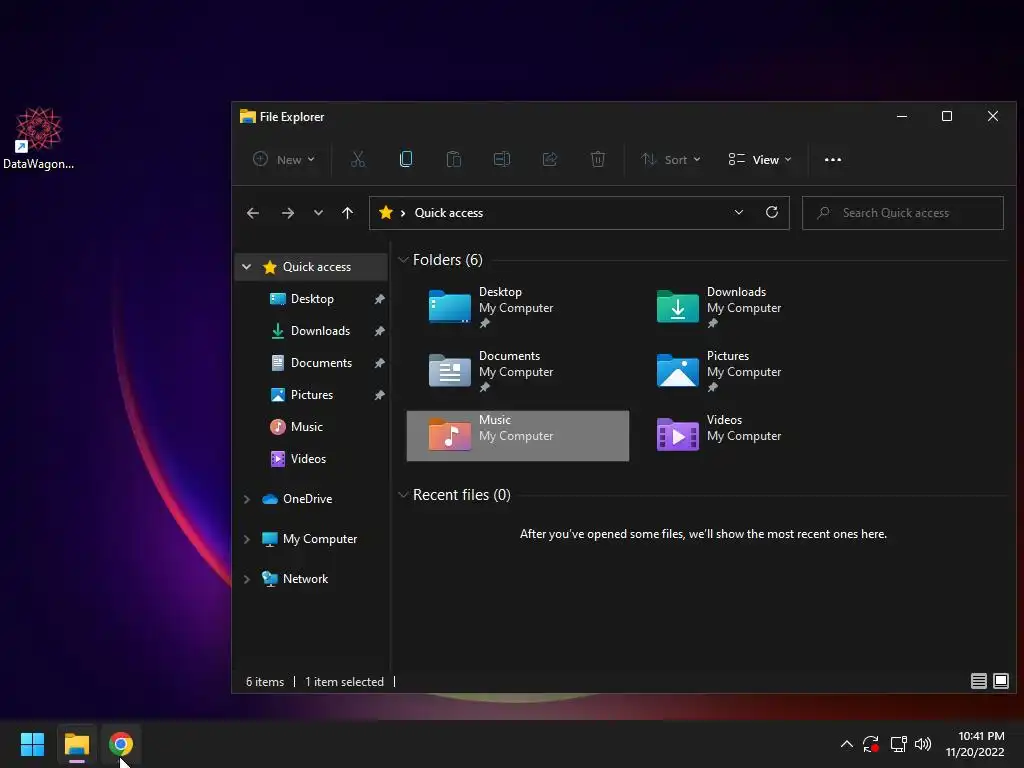Click the Copy icon in toolbar
Image resolution: width=1024 pixels, height=768 pixels.
point(406,159)
